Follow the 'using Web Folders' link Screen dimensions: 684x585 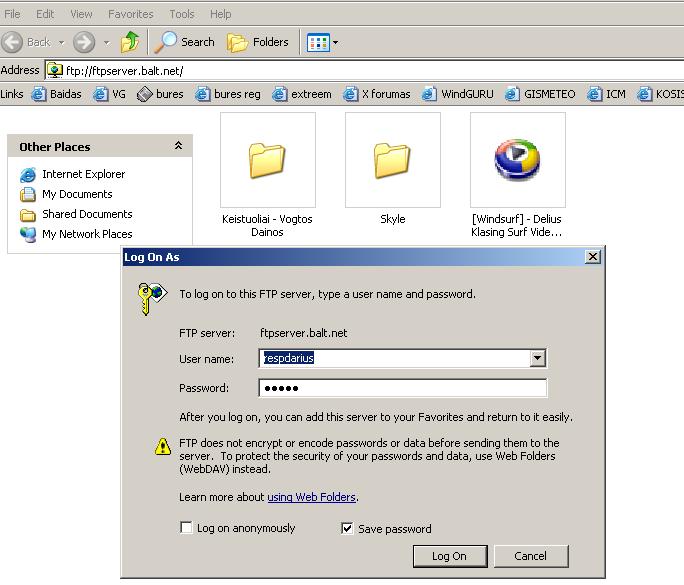click(x=311, y=497)
